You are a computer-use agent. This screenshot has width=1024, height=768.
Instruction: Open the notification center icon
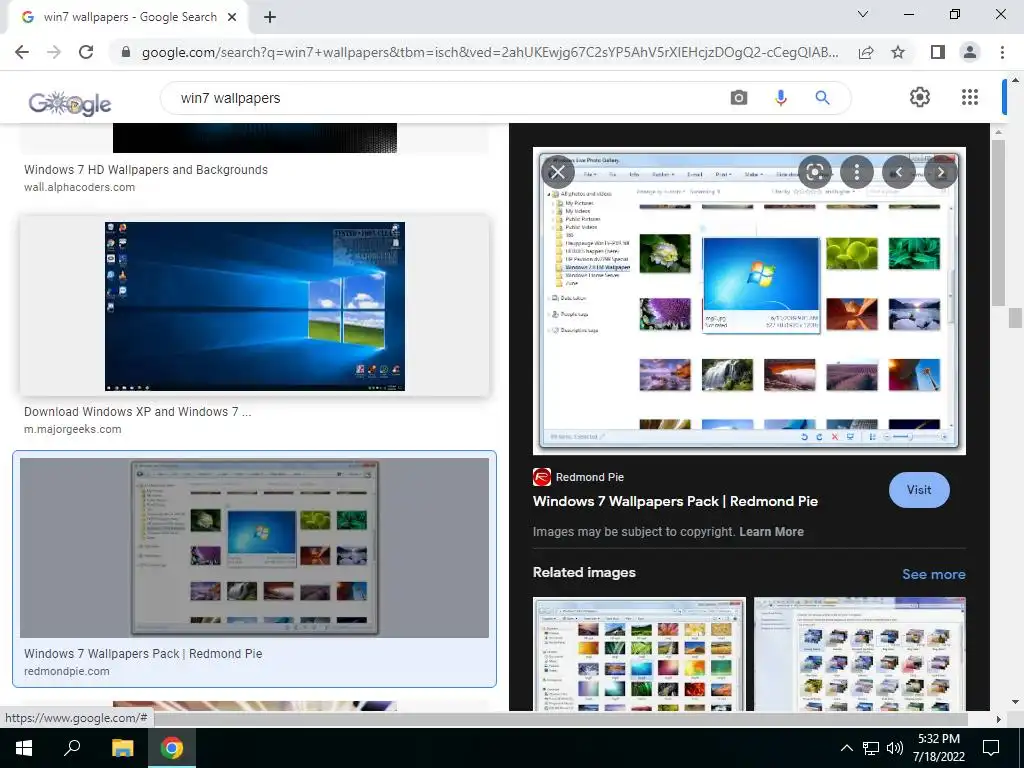coord(991,748)
